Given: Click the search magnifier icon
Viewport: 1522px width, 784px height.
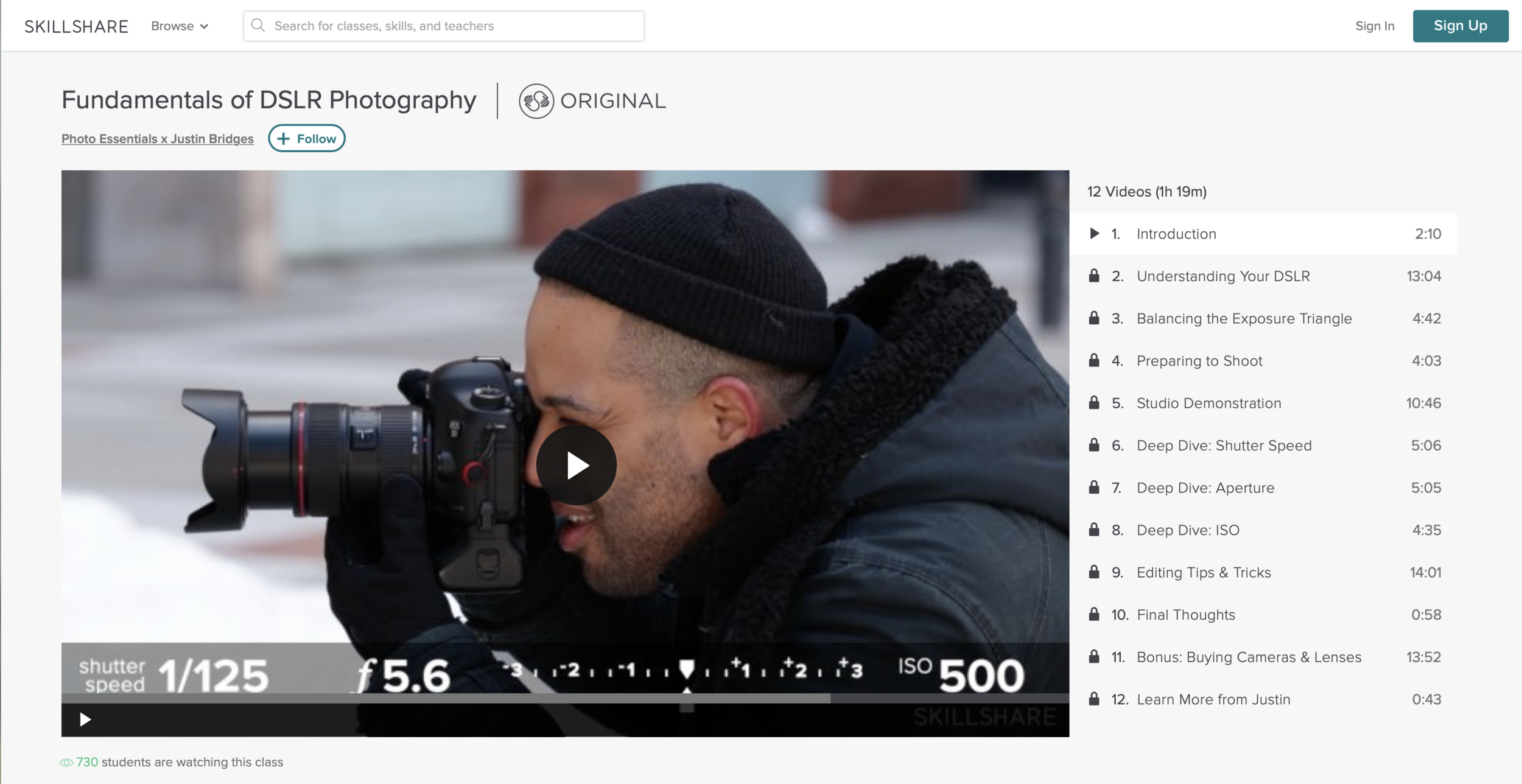Looking at the screenshot, I should (258, 26).
